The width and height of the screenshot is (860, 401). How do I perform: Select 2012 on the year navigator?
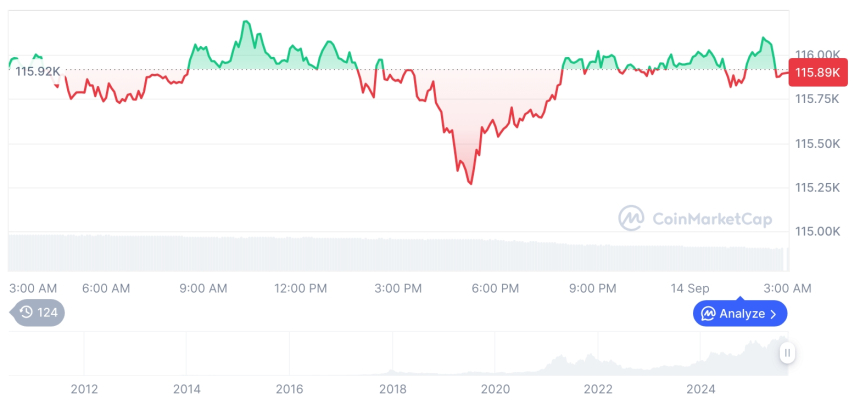(x=84, y=388)
